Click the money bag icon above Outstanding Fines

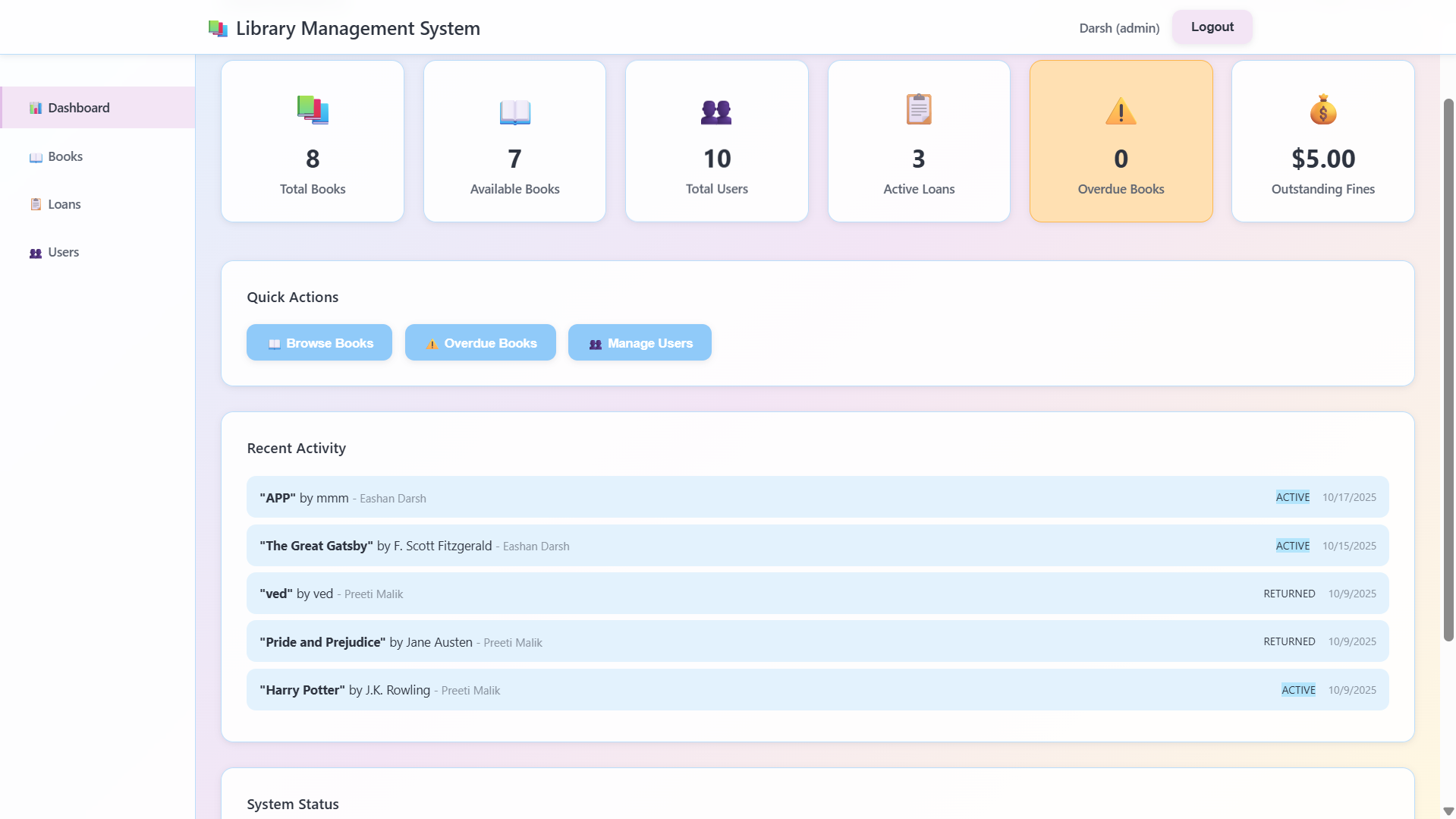click(x=1322, y=110)
